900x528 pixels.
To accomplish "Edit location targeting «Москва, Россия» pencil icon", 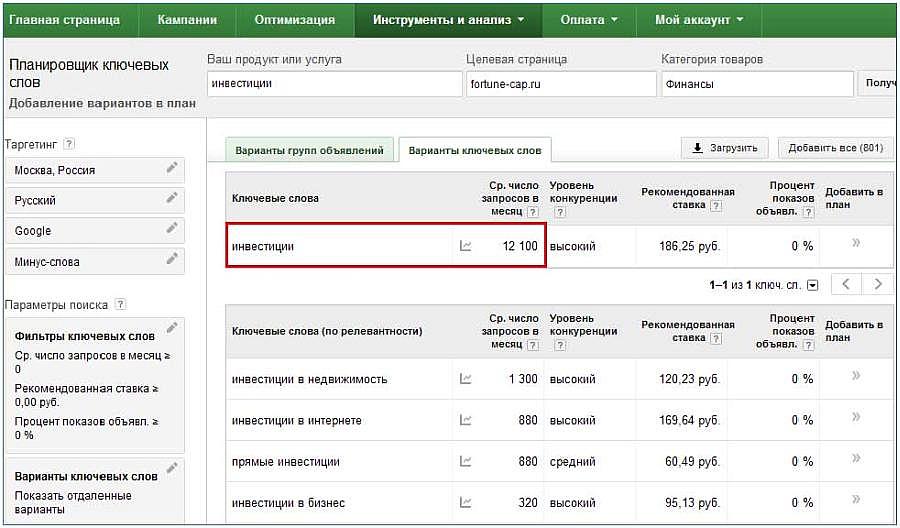I will coord(172,168).
